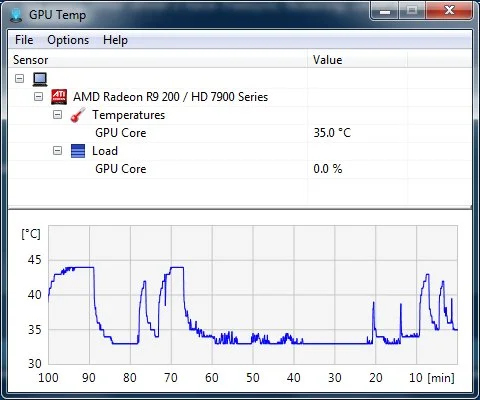Click the Sensor column header
The width and height of the screenshot is (480, 400).
point(157,60)
